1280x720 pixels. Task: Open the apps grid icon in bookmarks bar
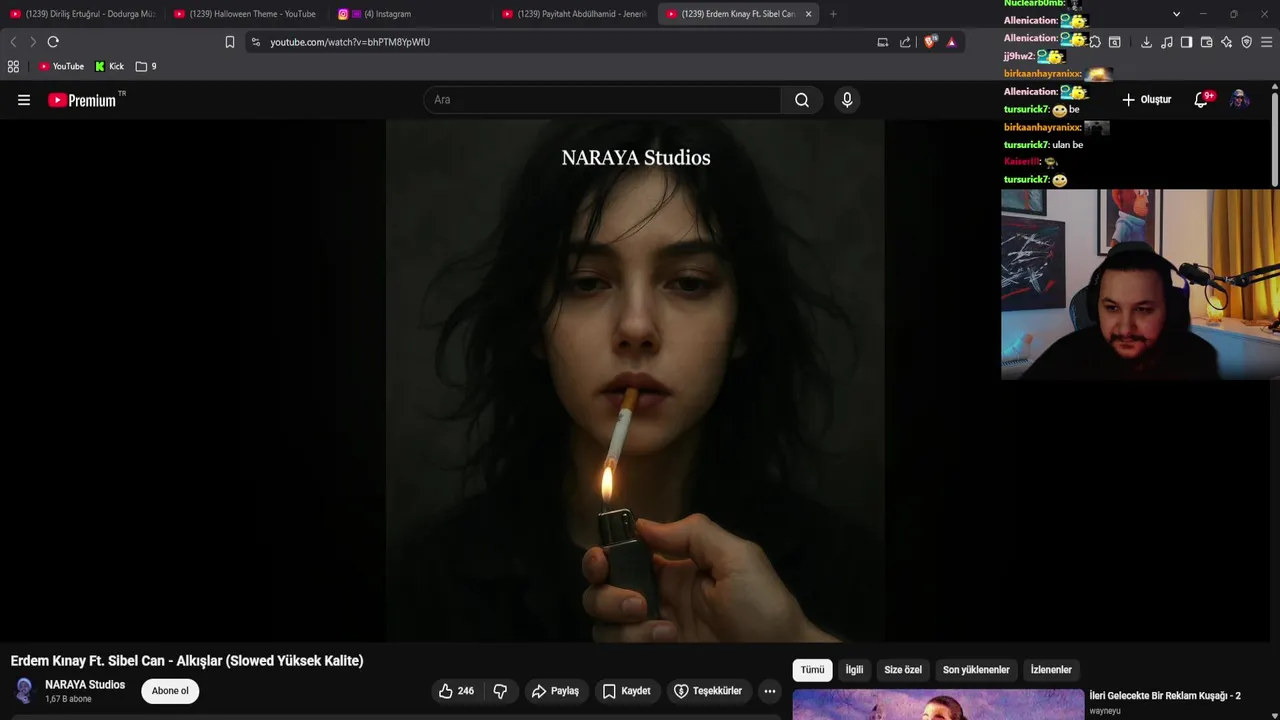click(13, 67)
